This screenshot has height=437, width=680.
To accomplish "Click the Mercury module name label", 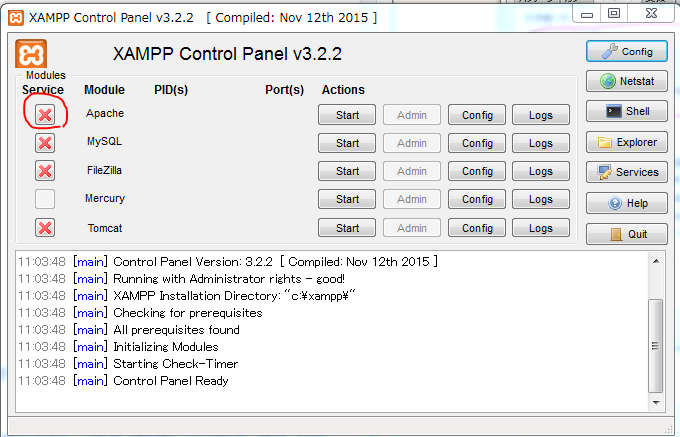I will (105, 199).
